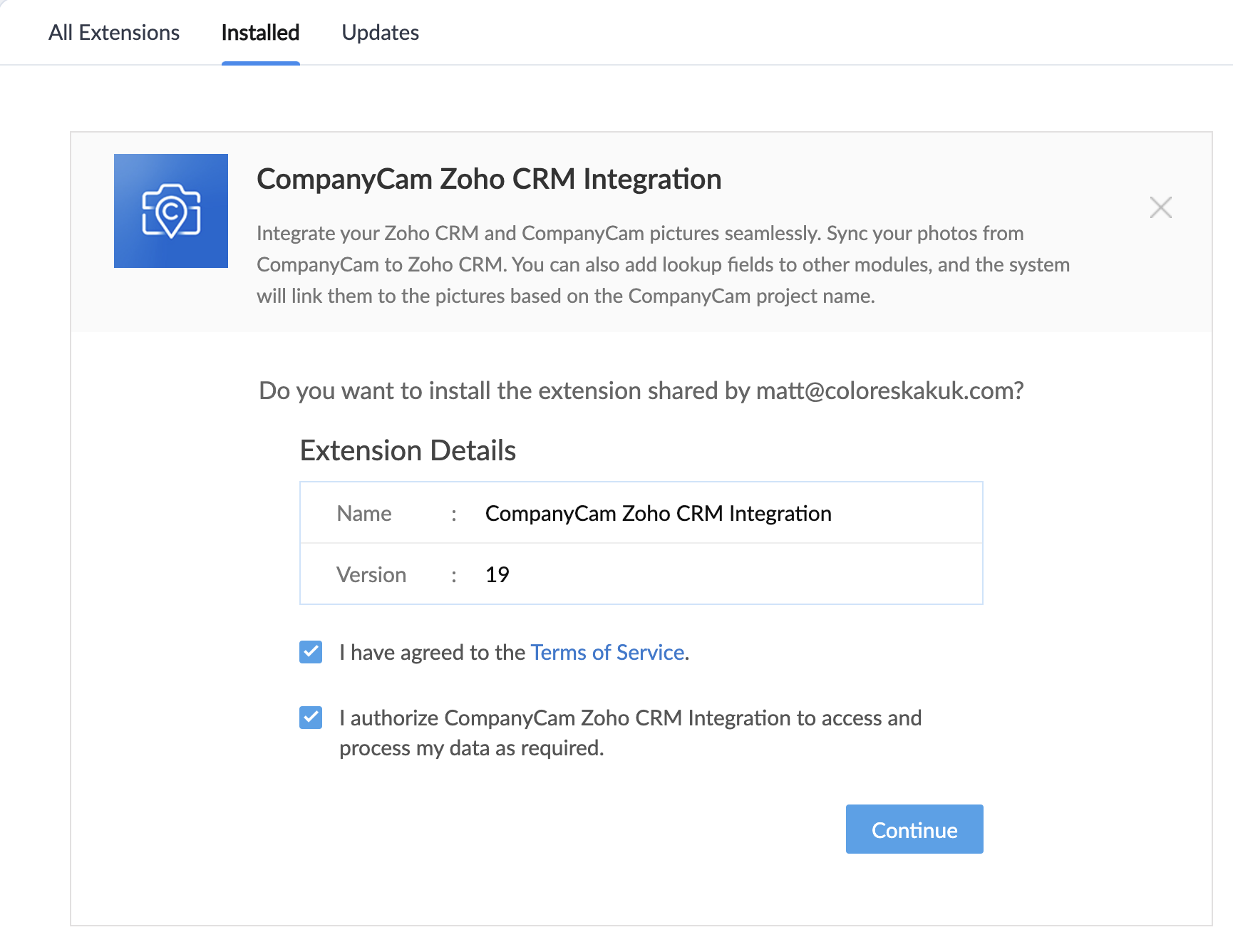Click the Name label in details table
This screenshot has width=1233, height=952.
tap(364, 514)
